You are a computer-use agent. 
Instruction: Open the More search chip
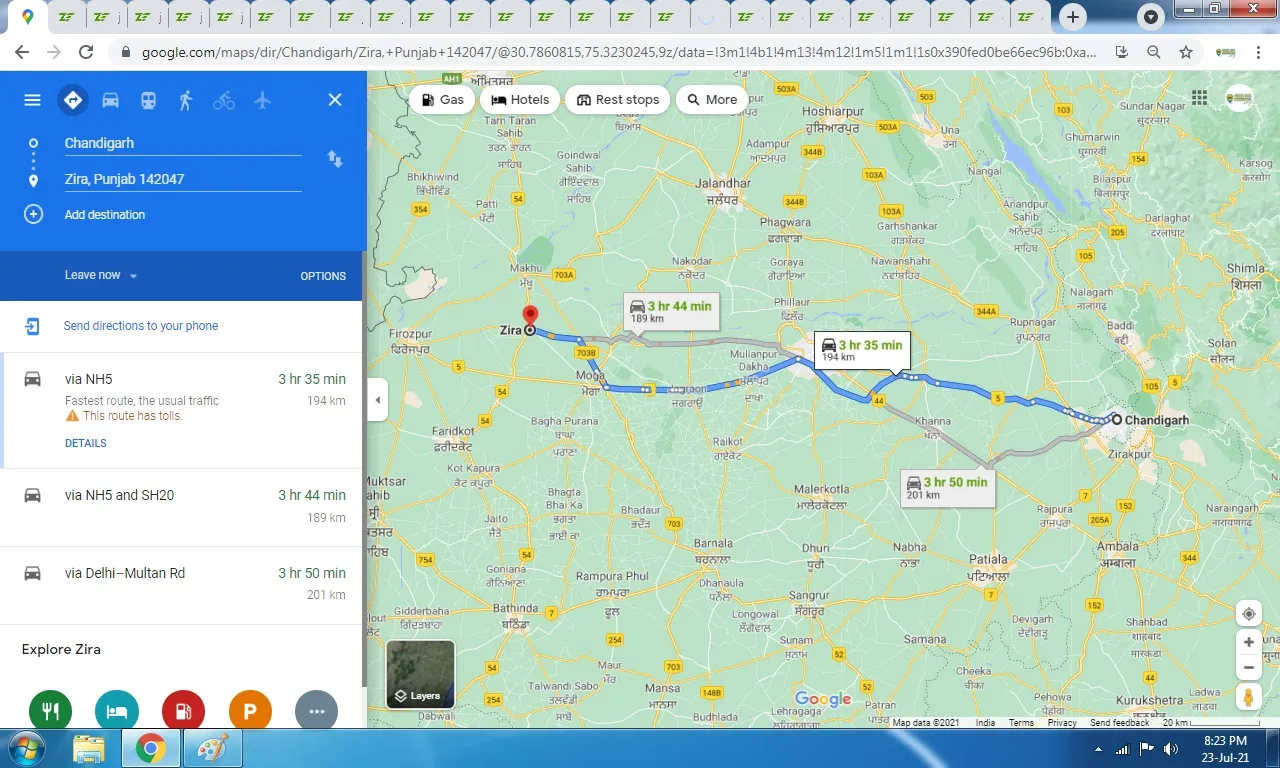[x=712, y=99]
